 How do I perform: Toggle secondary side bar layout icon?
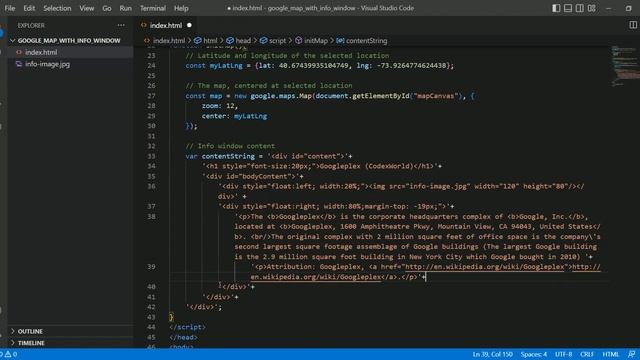(580, 8)
